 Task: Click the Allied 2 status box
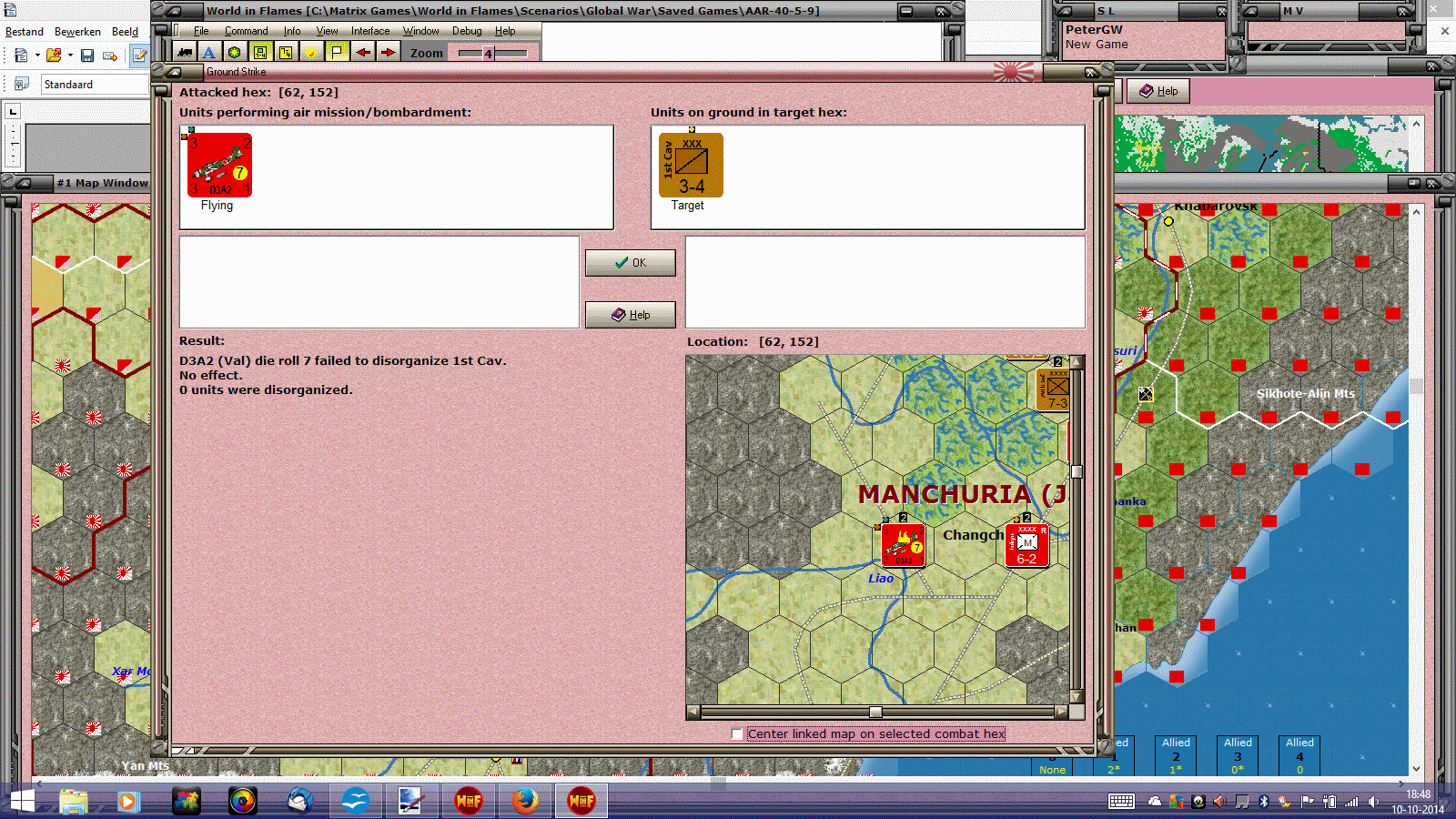1176,755
